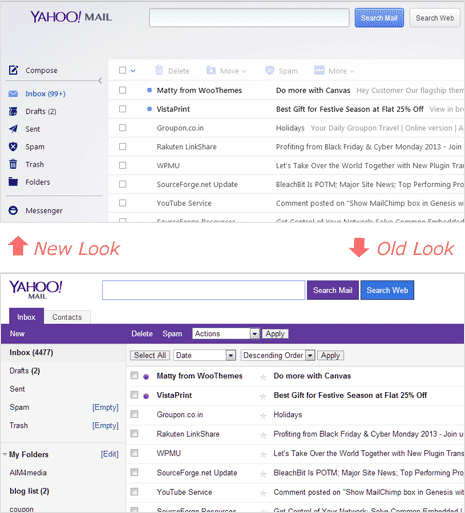Empty the Spam folder link

(x=105, y=407)
